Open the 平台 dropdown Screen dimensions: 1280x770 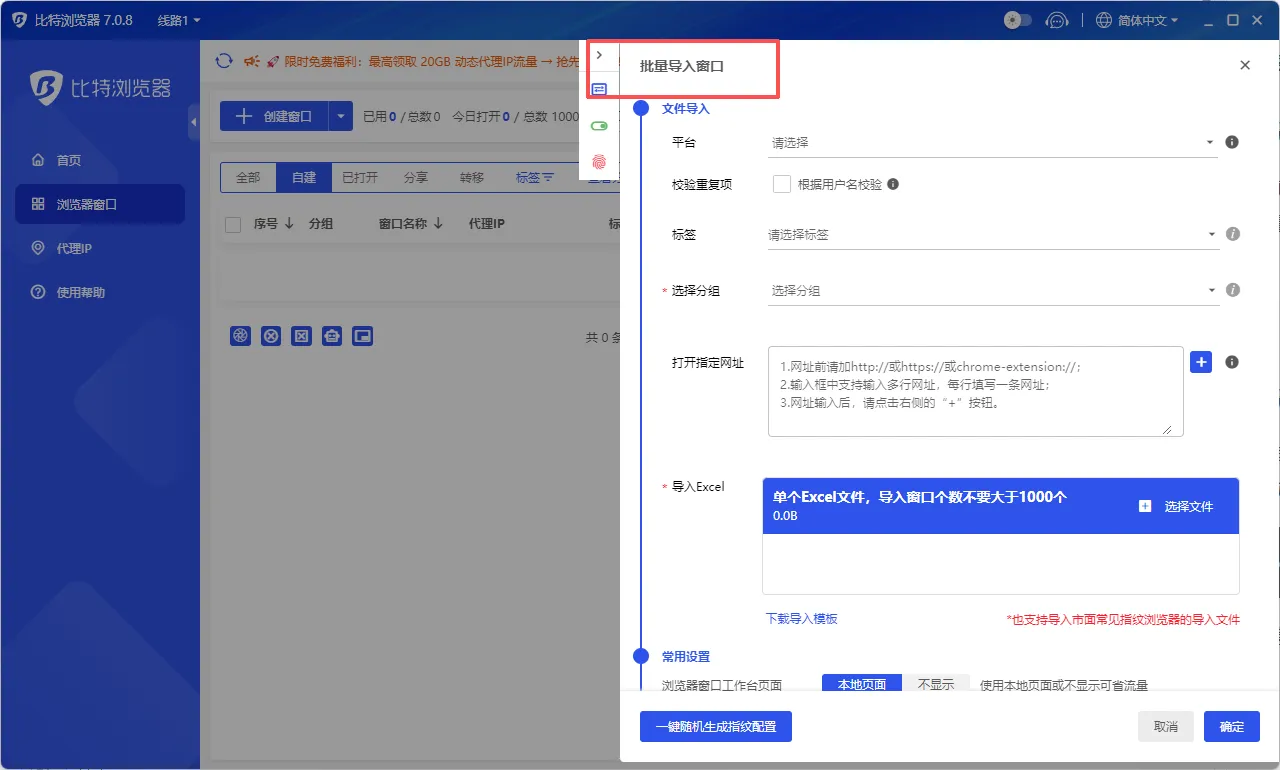click(x=990, y=142)
